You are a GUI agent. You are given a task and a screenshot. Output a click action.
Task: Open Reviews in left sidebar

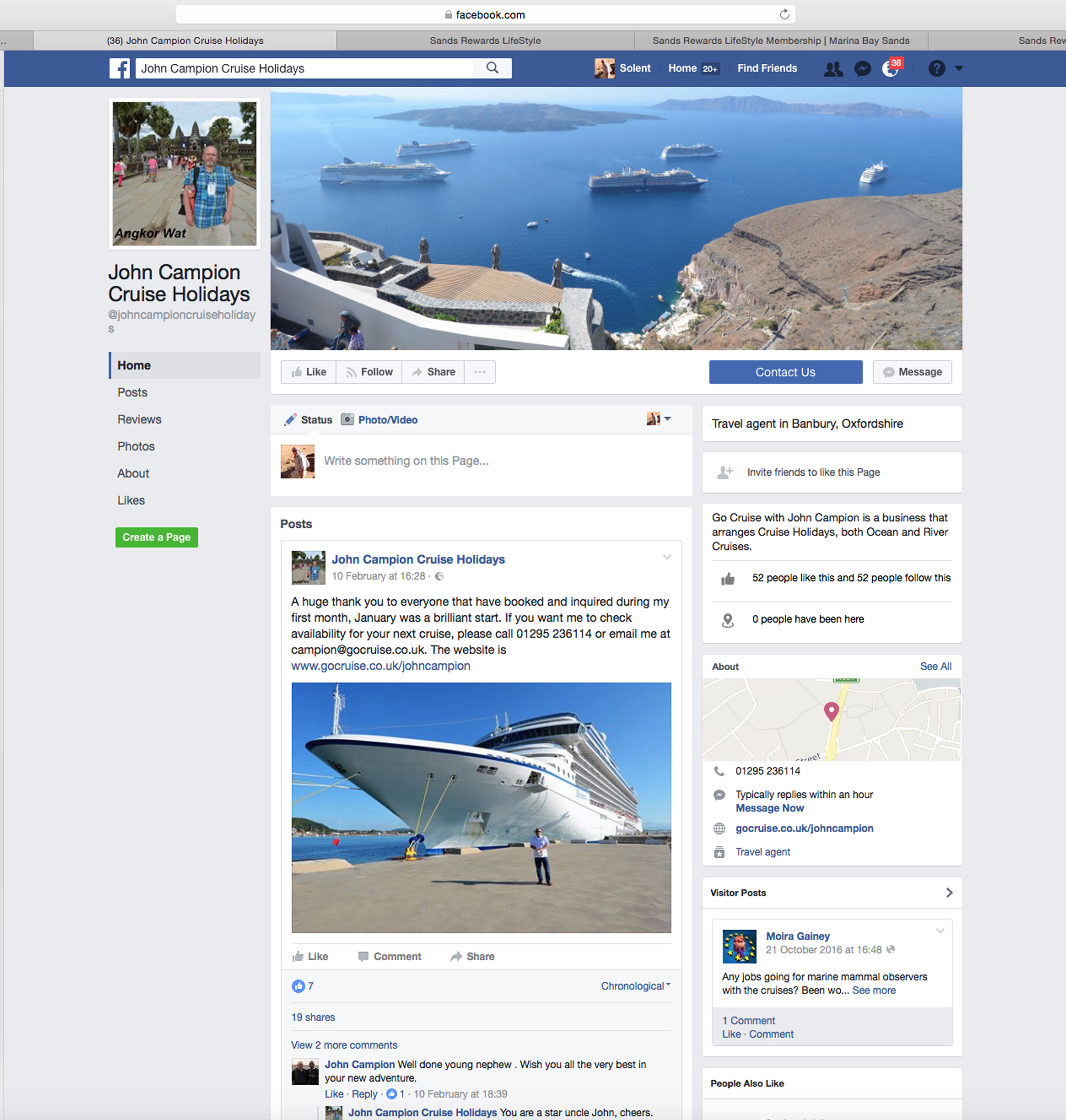tap(139, 419)
